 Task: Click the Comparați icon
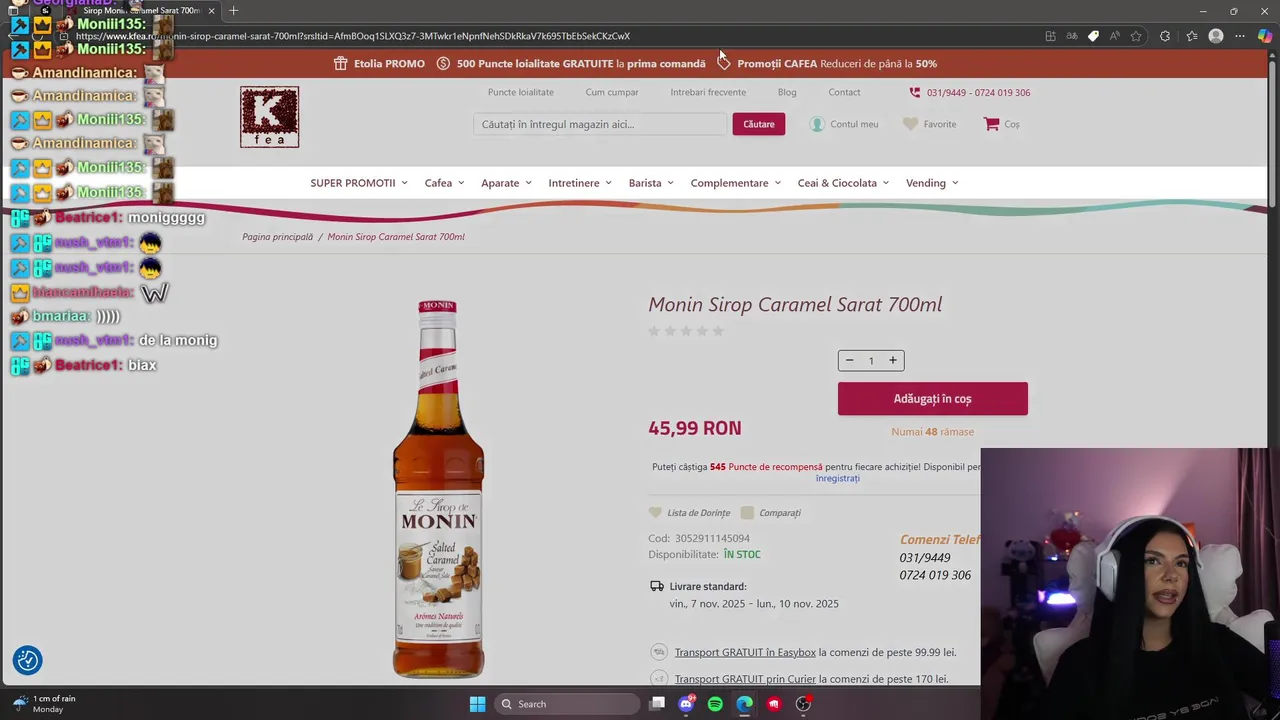coord(747,513)
